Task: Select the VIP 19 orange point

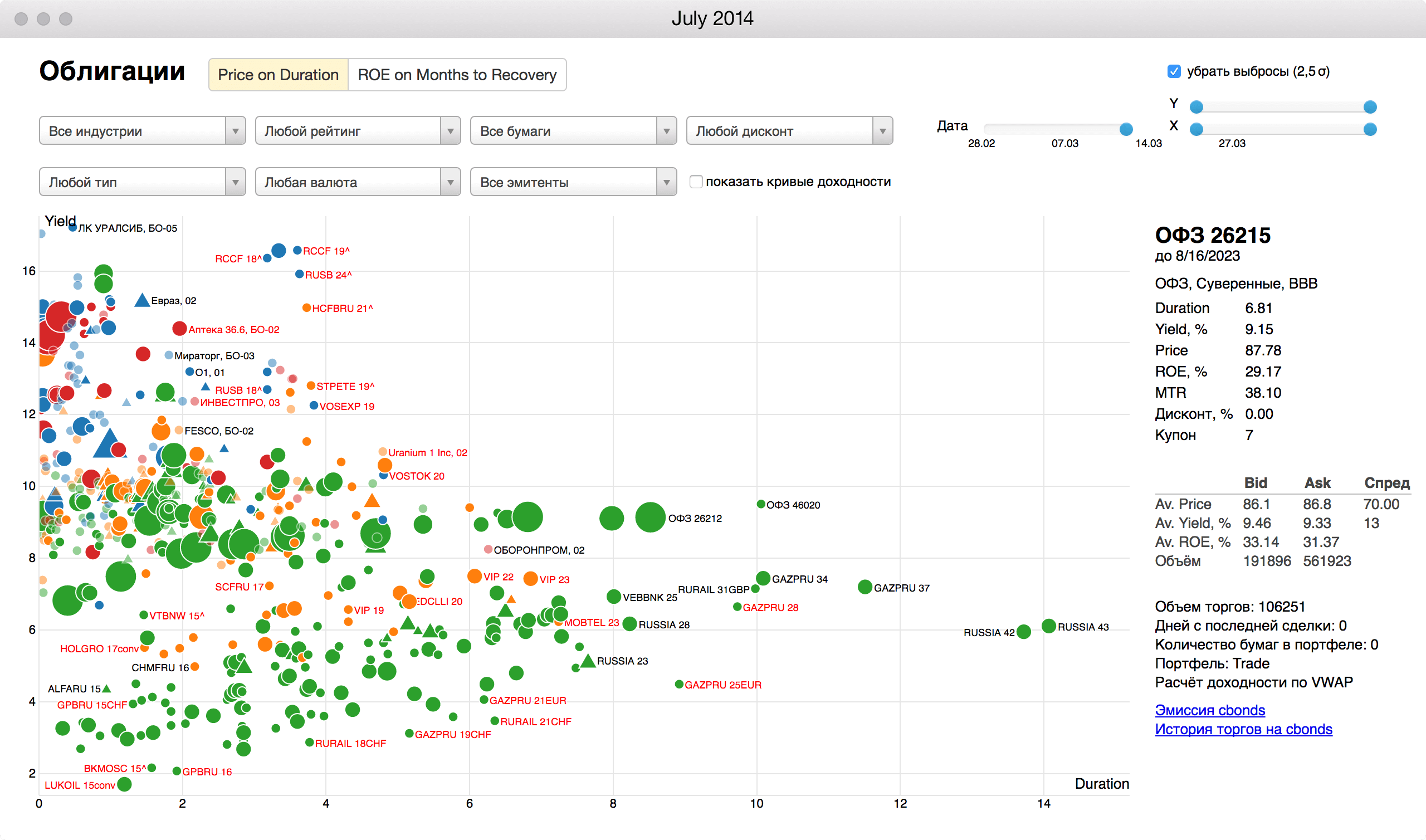Action: click(x=349, y=609)
